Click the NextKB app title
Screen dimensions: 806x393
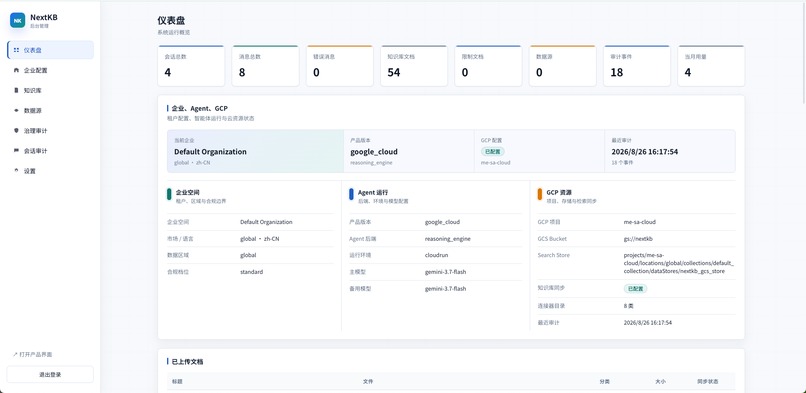point(44,17)
